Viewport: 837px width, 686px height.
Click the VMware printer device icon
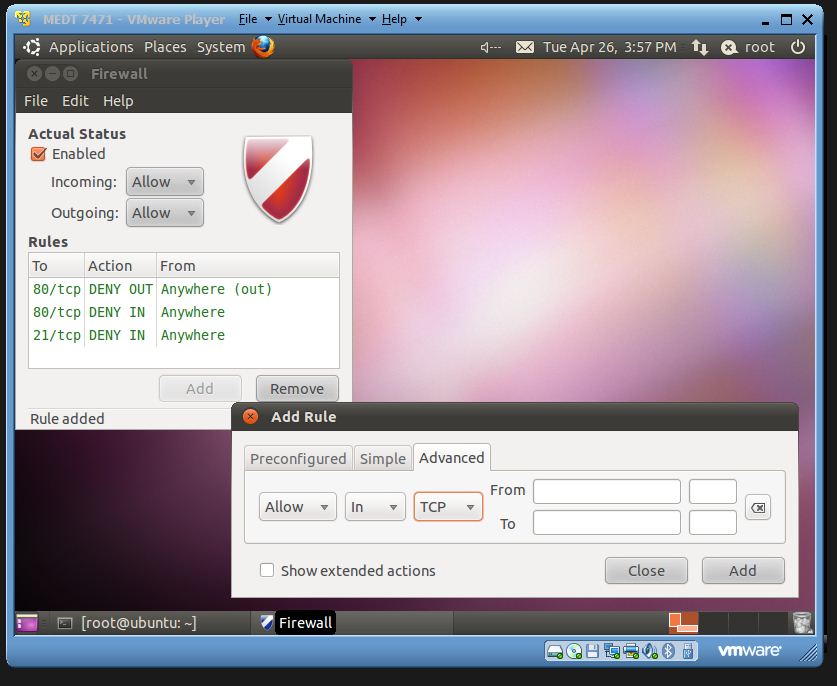coord(631,651)
